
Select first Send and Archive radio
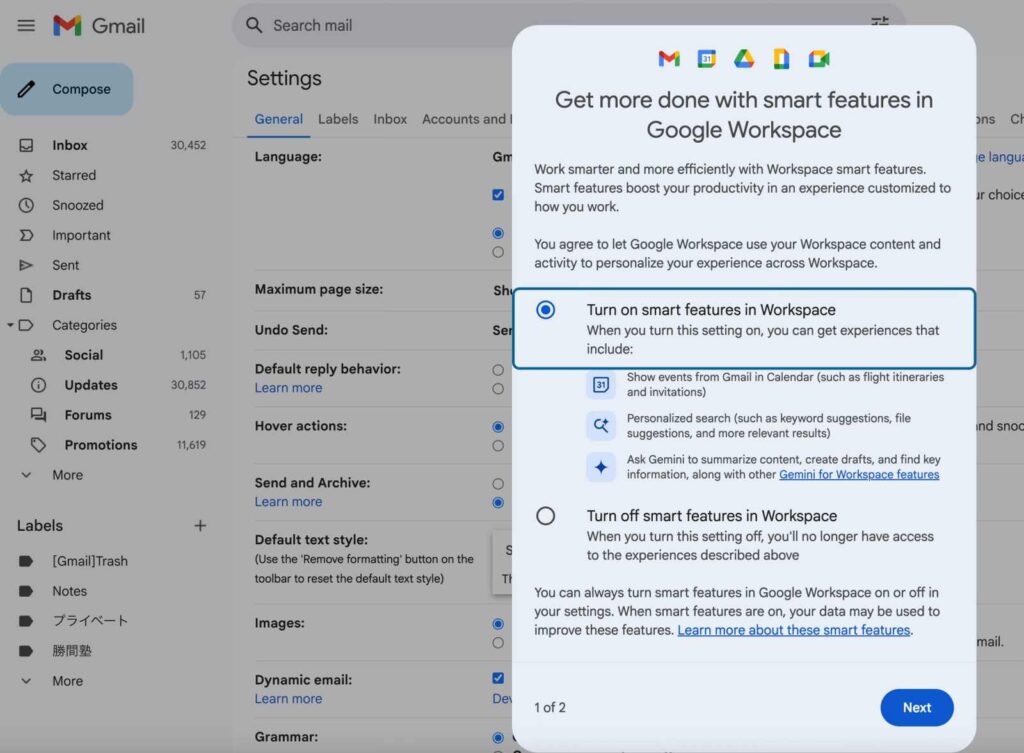pos(498,484)
